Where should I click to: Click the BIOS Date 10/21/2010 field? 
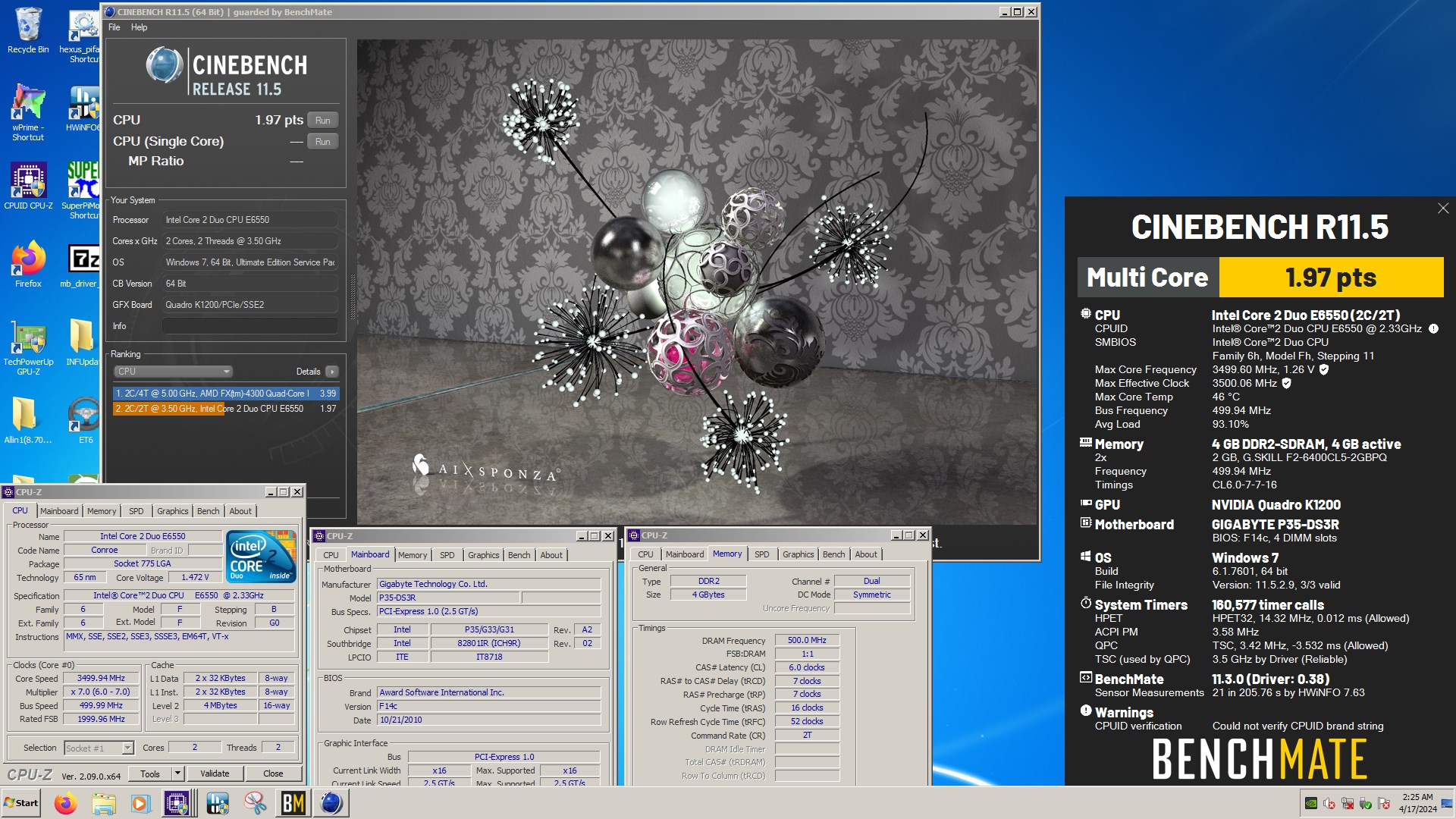pyautogui.click(x=489, y=720)
